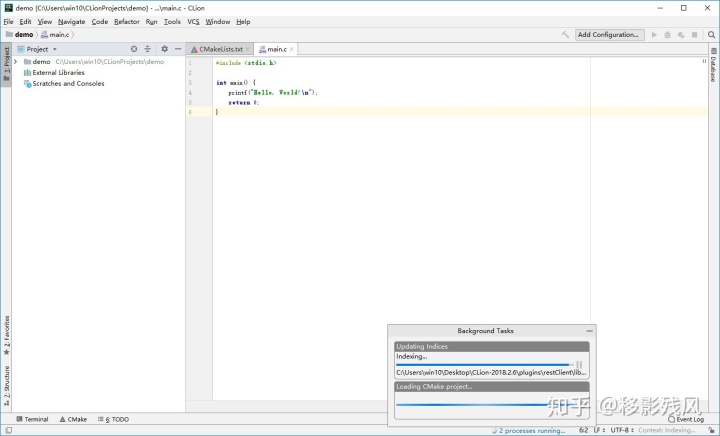The width and height of the screenshot is (720, 436).
Task: Open the Navigate menu
Action: point(72,22)
